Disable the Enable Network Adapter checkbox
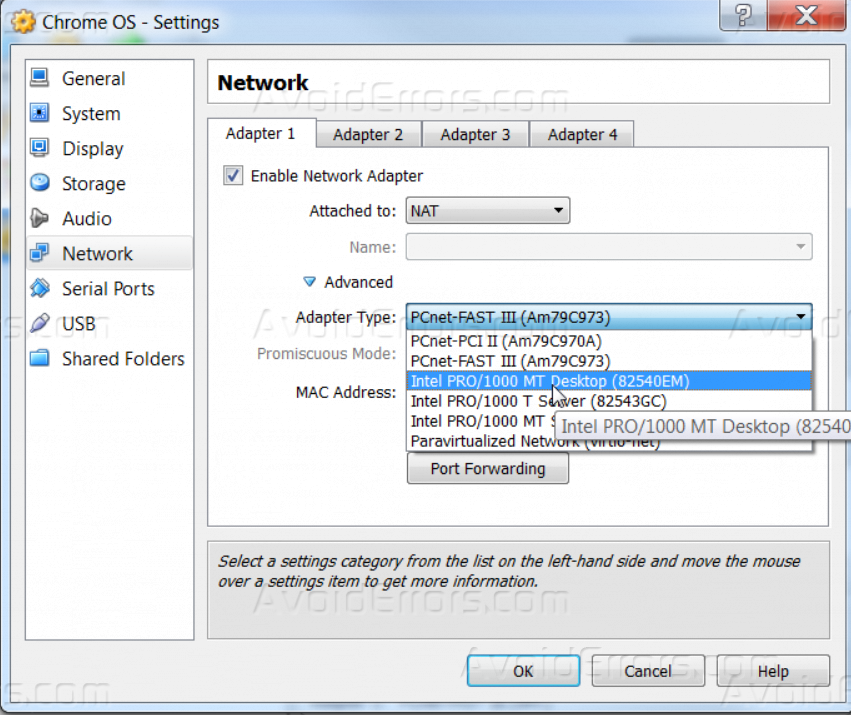This screenshot has width=851, height=715. point(232,175)
